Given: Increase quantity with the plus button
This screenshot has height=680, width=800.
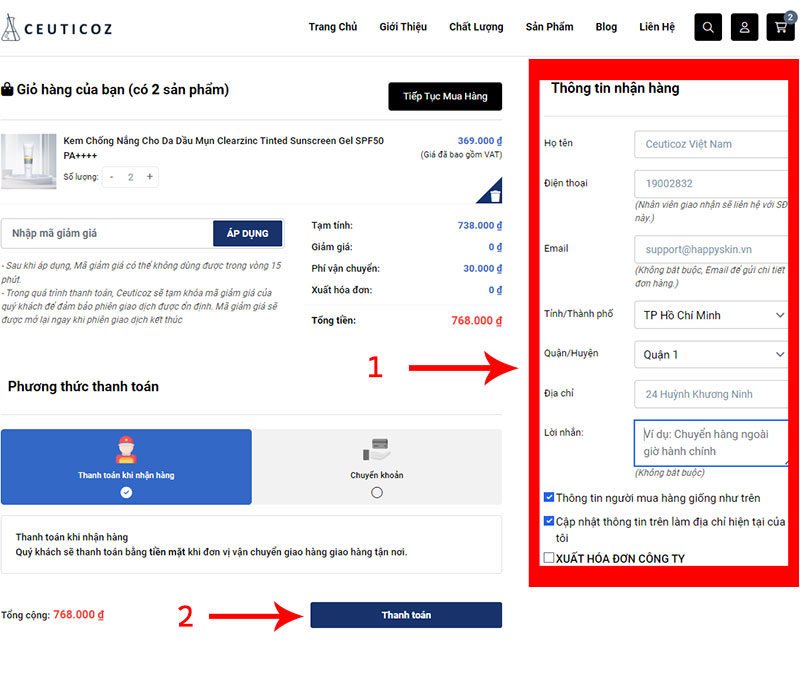Looking at the screenshot, I should click(x=150, y=177).
